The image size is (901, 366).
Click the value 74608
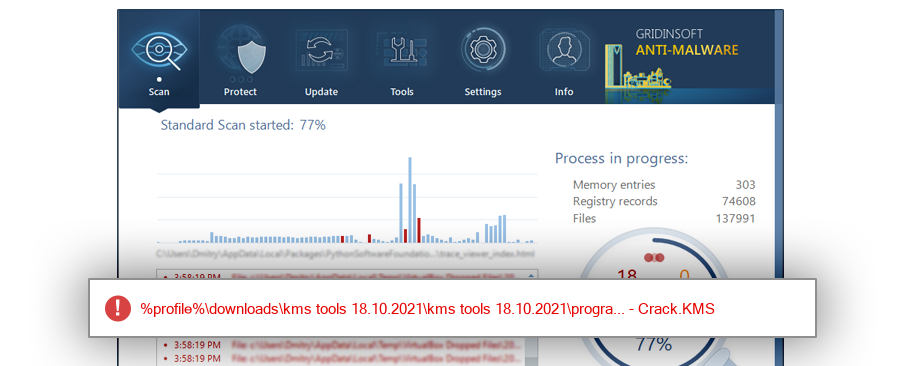tap(739, 202)
